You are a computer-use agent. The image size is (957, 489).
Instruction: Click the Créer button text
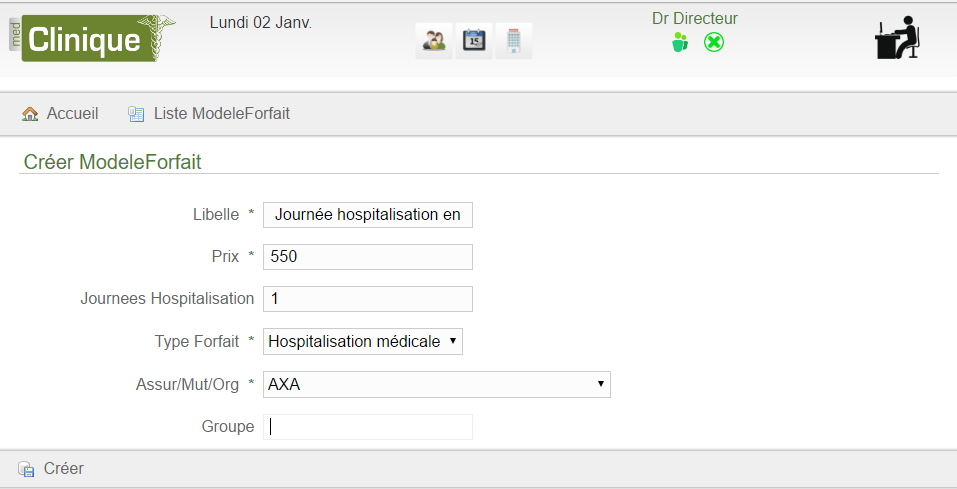click(x=63, y=468)
